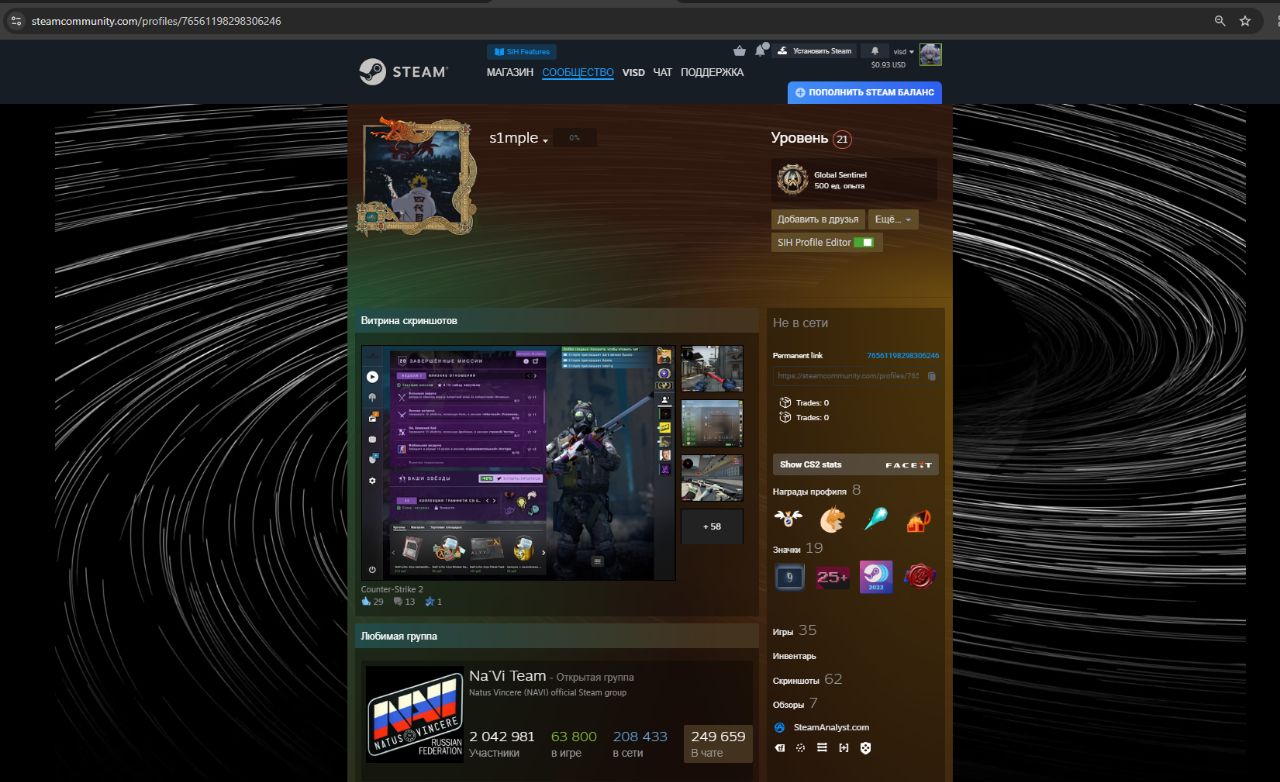Open the middle small screenshot thumbnail
This screenshot has height=782, width=1280.
(712, 423)
